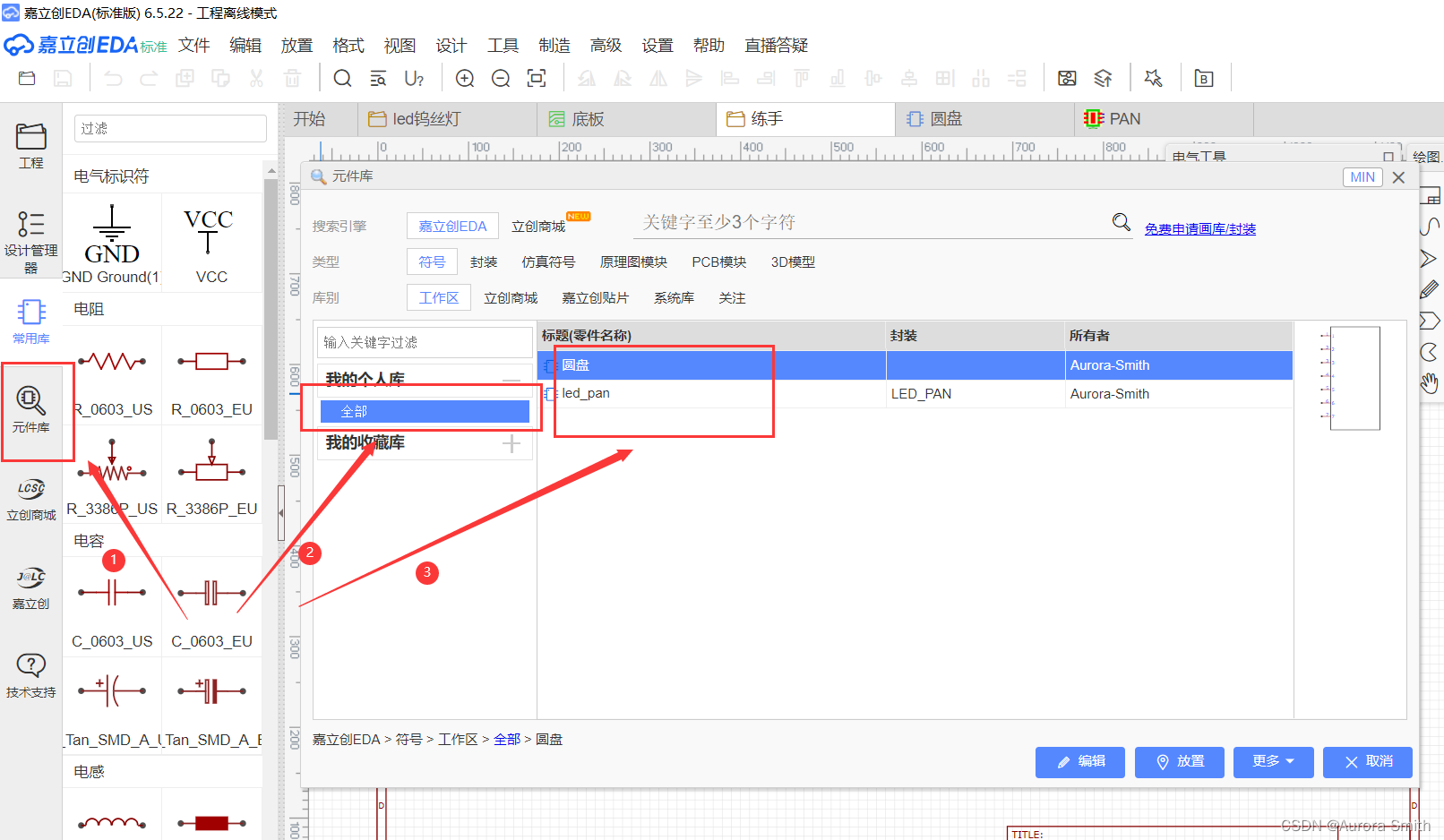Click the keyword search input field

point(869,222)
